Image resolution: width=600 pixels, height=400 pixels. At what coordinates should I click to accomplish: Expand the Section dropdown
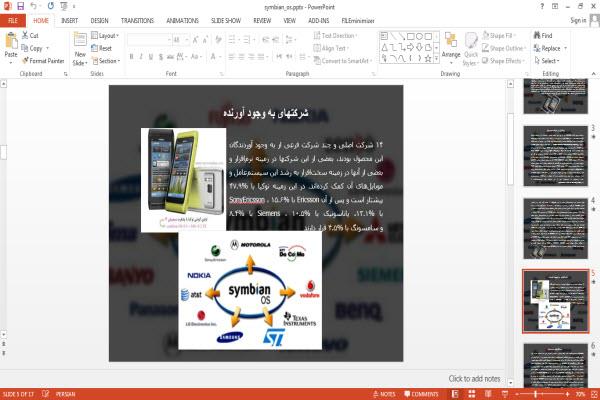(x=106, y=61)
